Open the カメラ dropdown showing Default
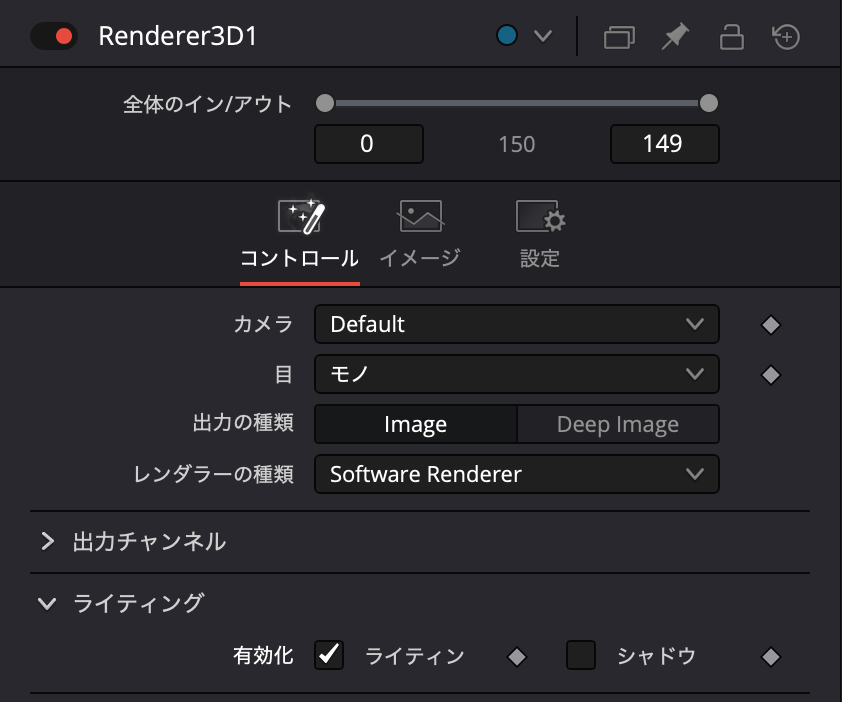The height and width of the screenshot is (702, 842). click(517, 324)
